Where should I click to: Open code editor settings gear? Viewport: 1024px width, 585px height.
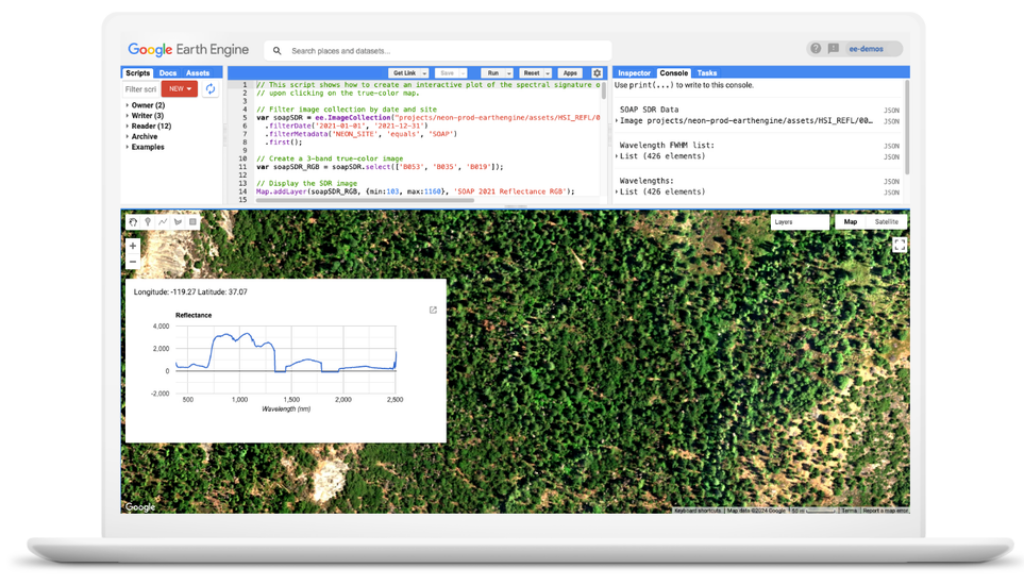point(597,73)
